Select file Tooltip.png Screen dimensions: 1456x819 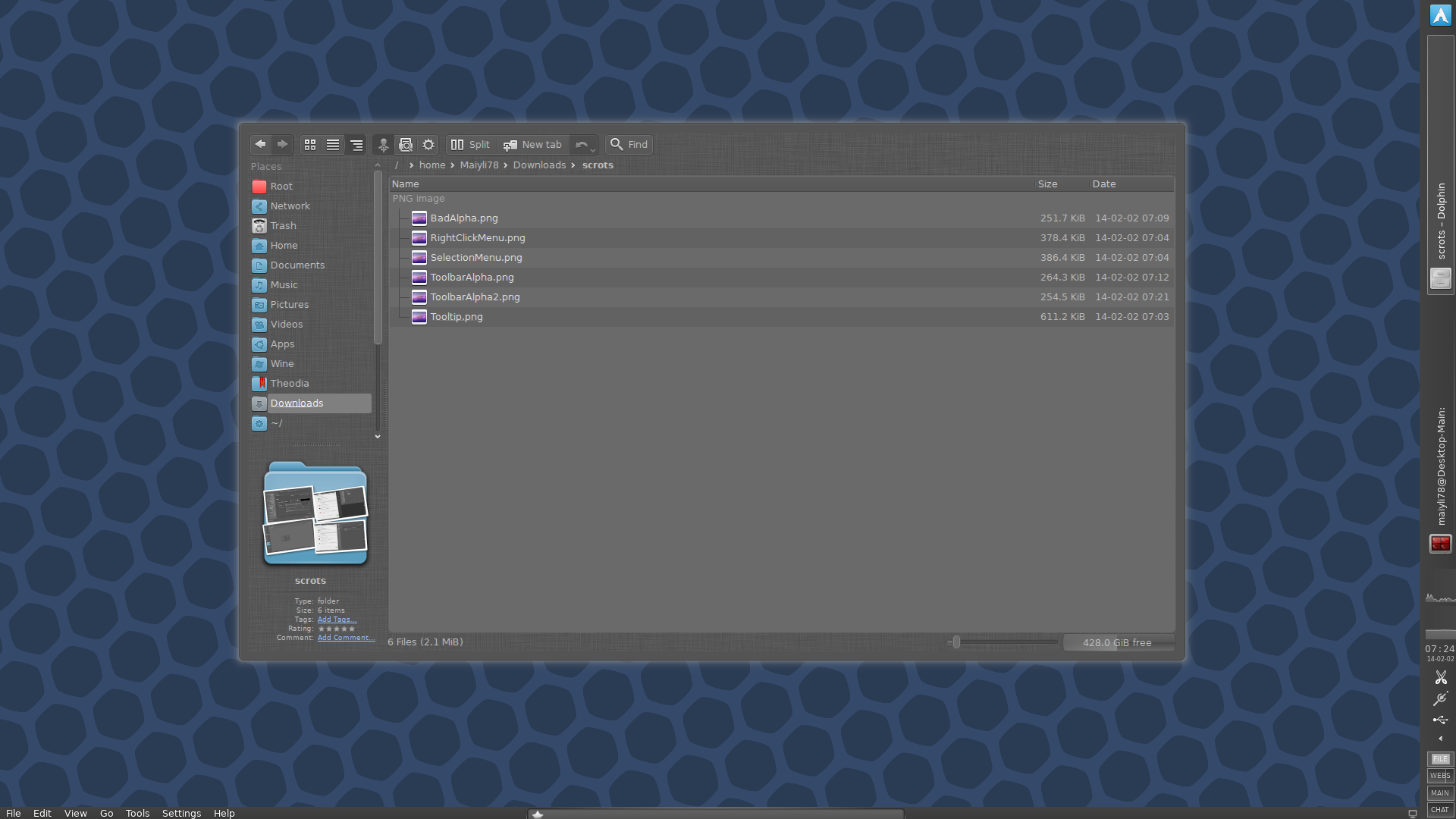[781, 316]
